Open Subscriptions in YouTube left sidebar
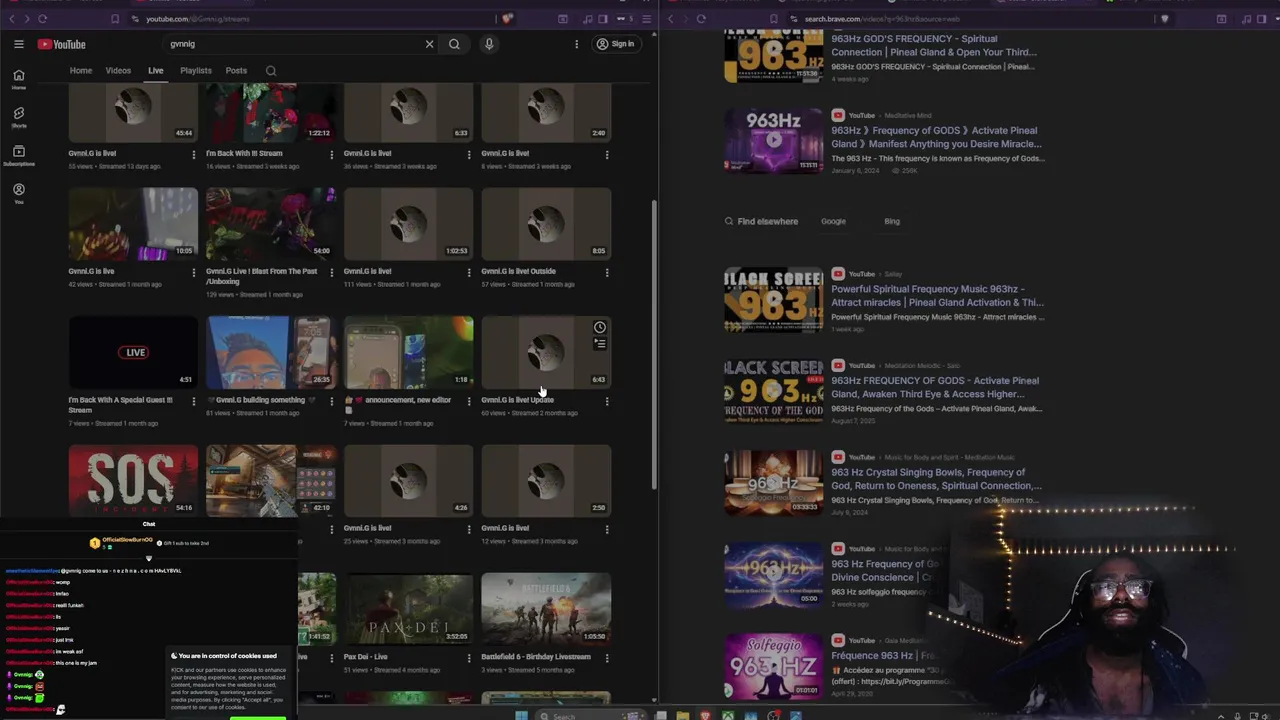This screenshot has width=1280, height=720. pyautogui.click(x=19, y=155)
